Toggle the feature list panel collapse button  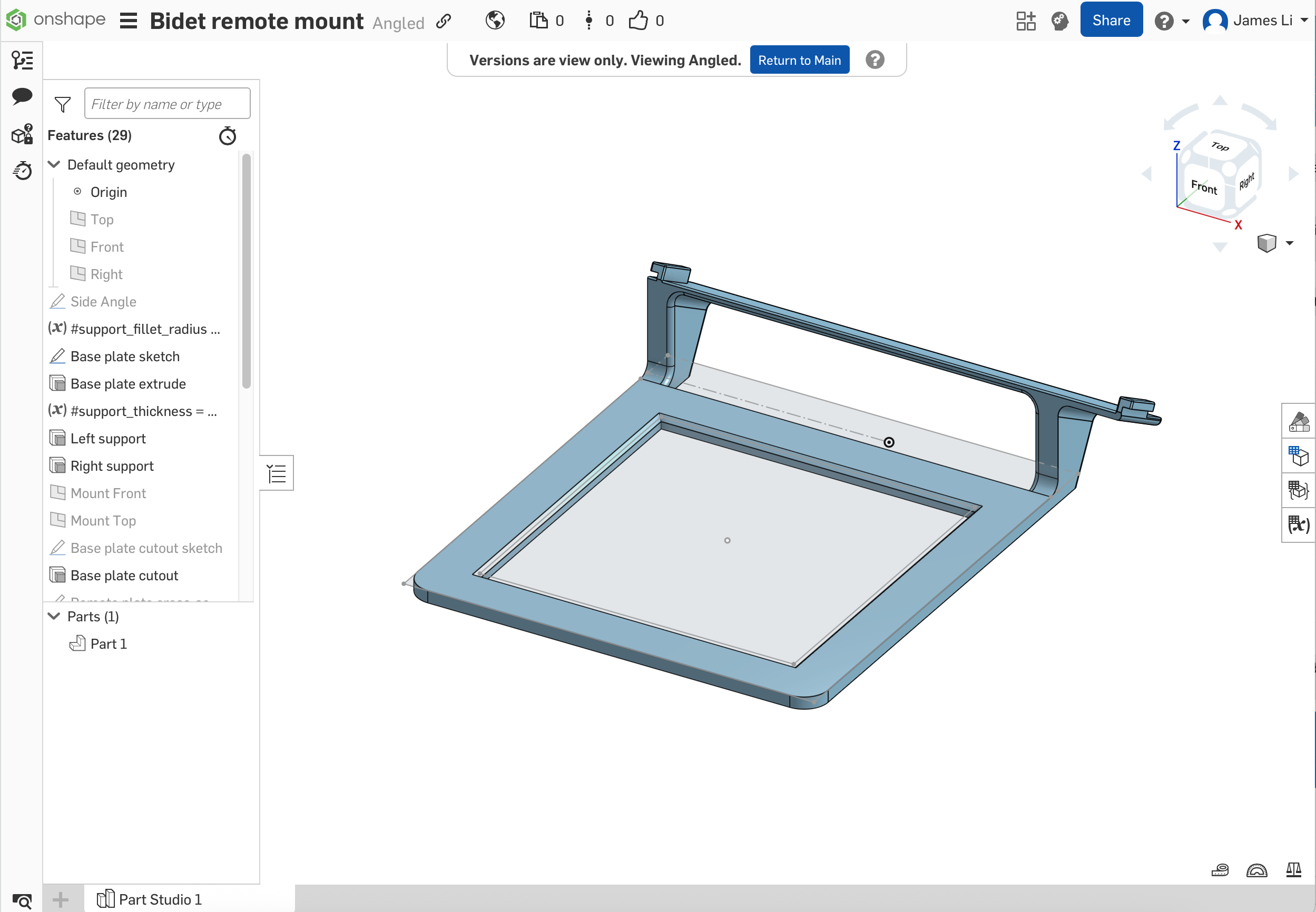click(x=277, y=473)
